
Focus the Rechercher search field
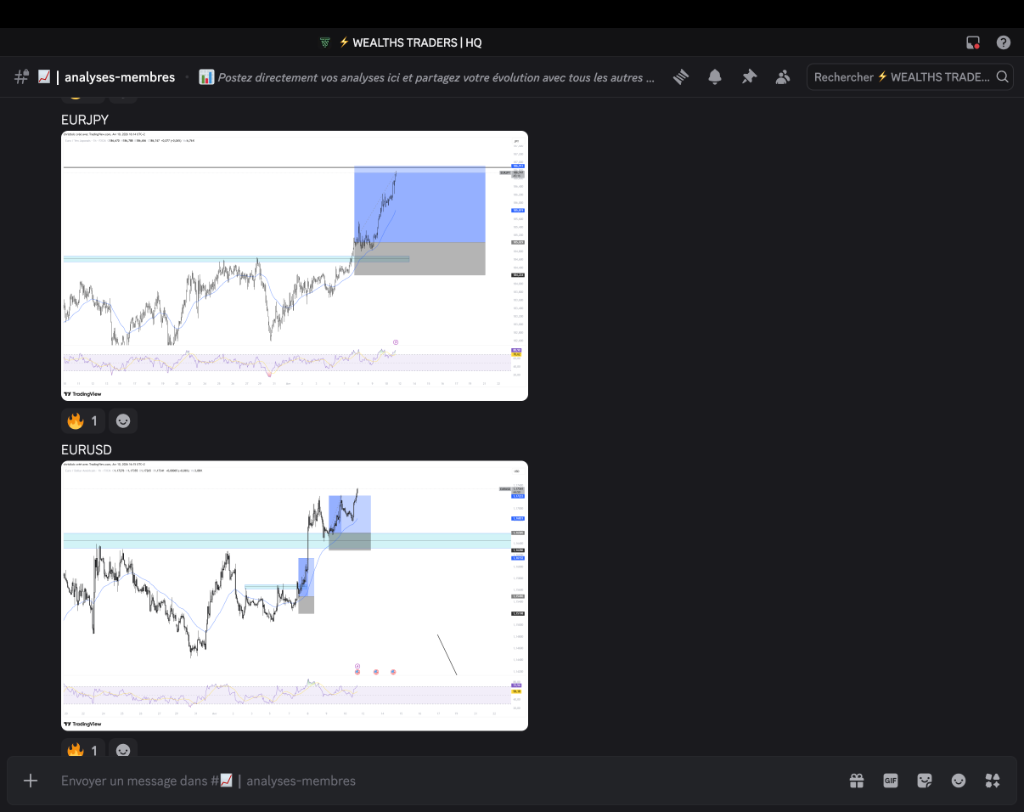pos(910,77)
